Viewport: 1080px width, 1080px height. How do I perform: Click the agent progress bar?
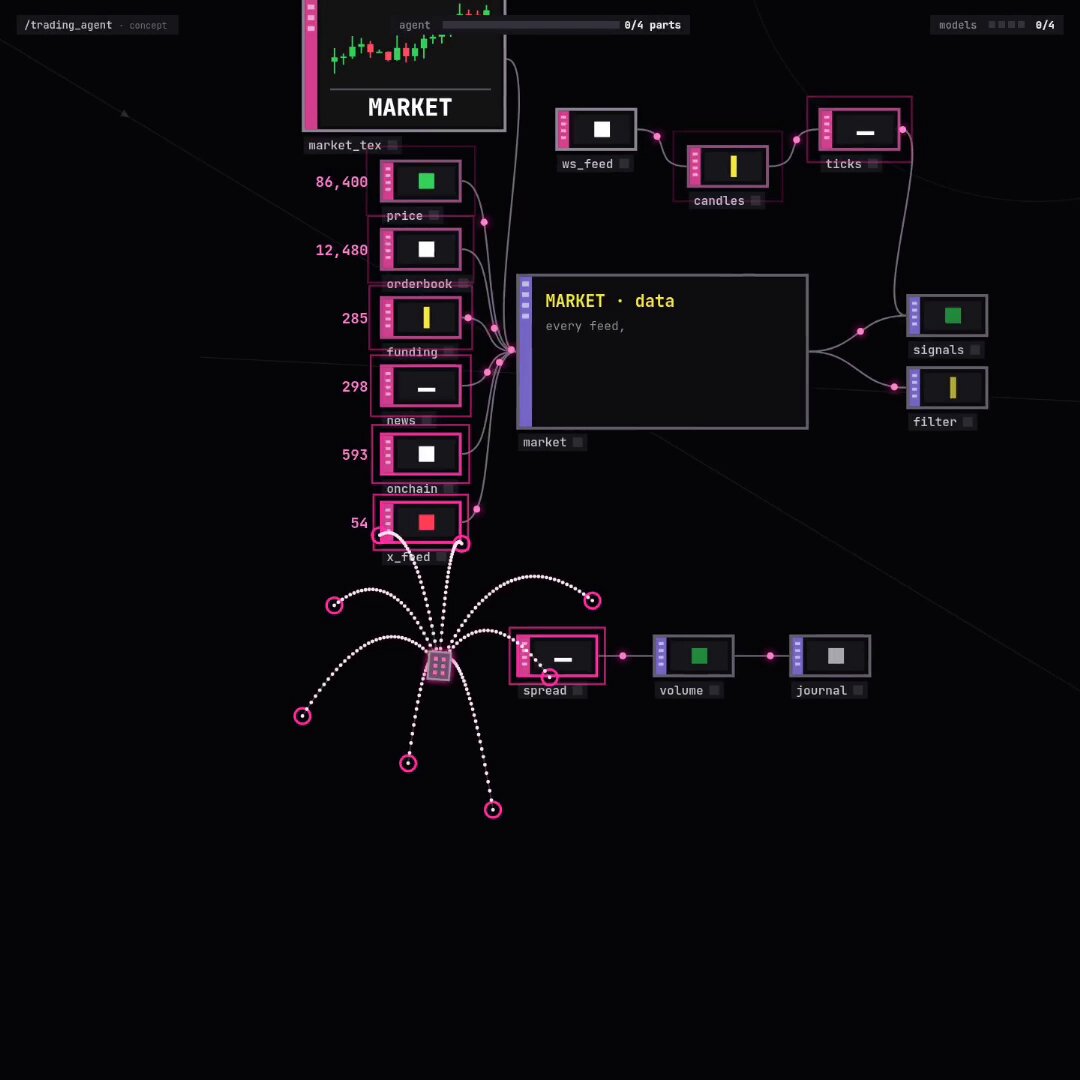point(531,25)
